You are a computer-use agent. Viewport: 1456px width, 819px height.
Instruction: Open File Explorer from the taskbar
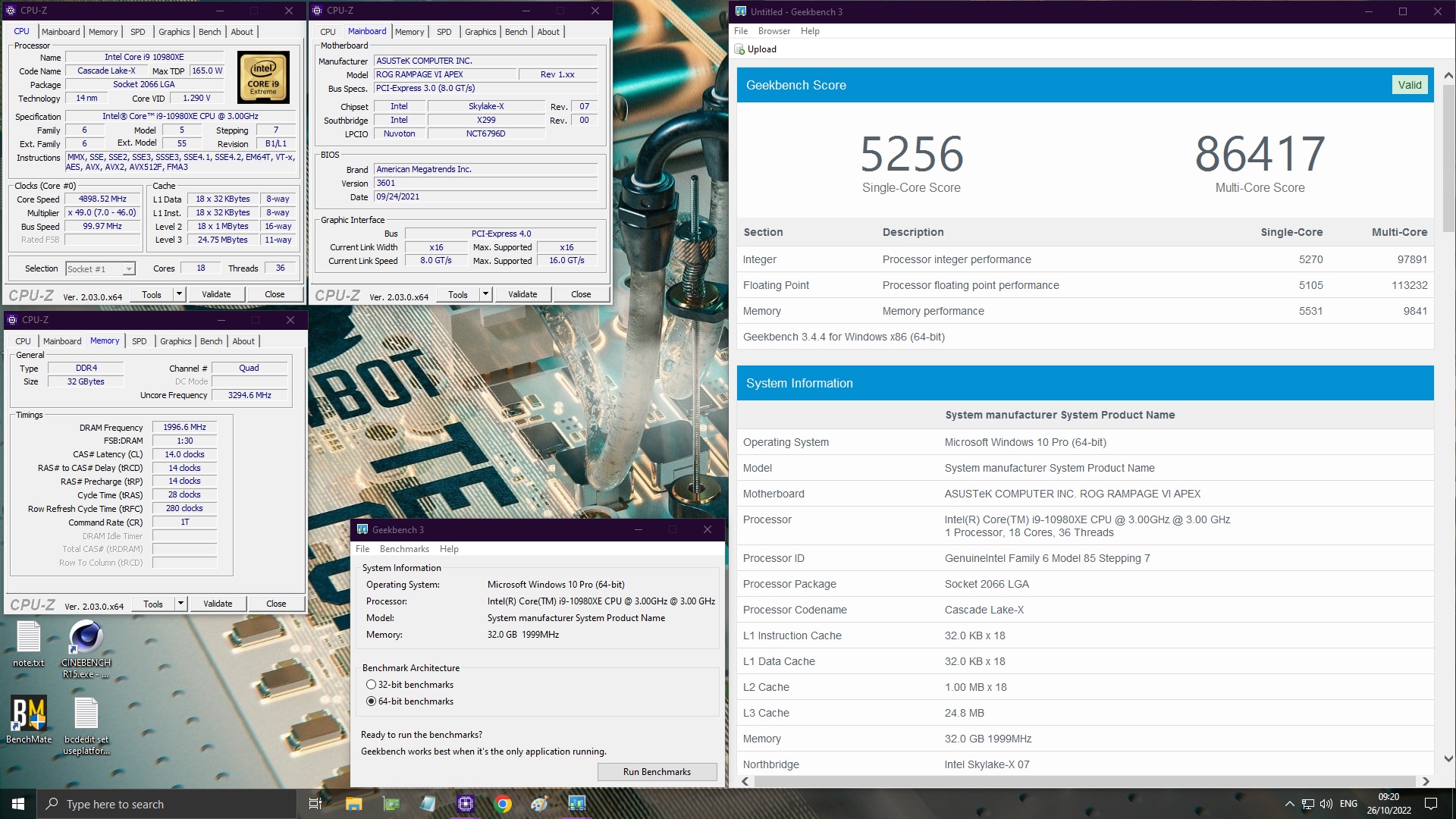[353, 804]
